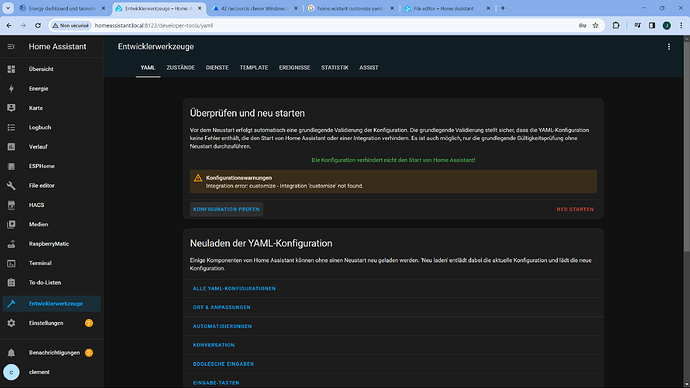Click the Home Assistant sidebar title

[x=58, y=47]
